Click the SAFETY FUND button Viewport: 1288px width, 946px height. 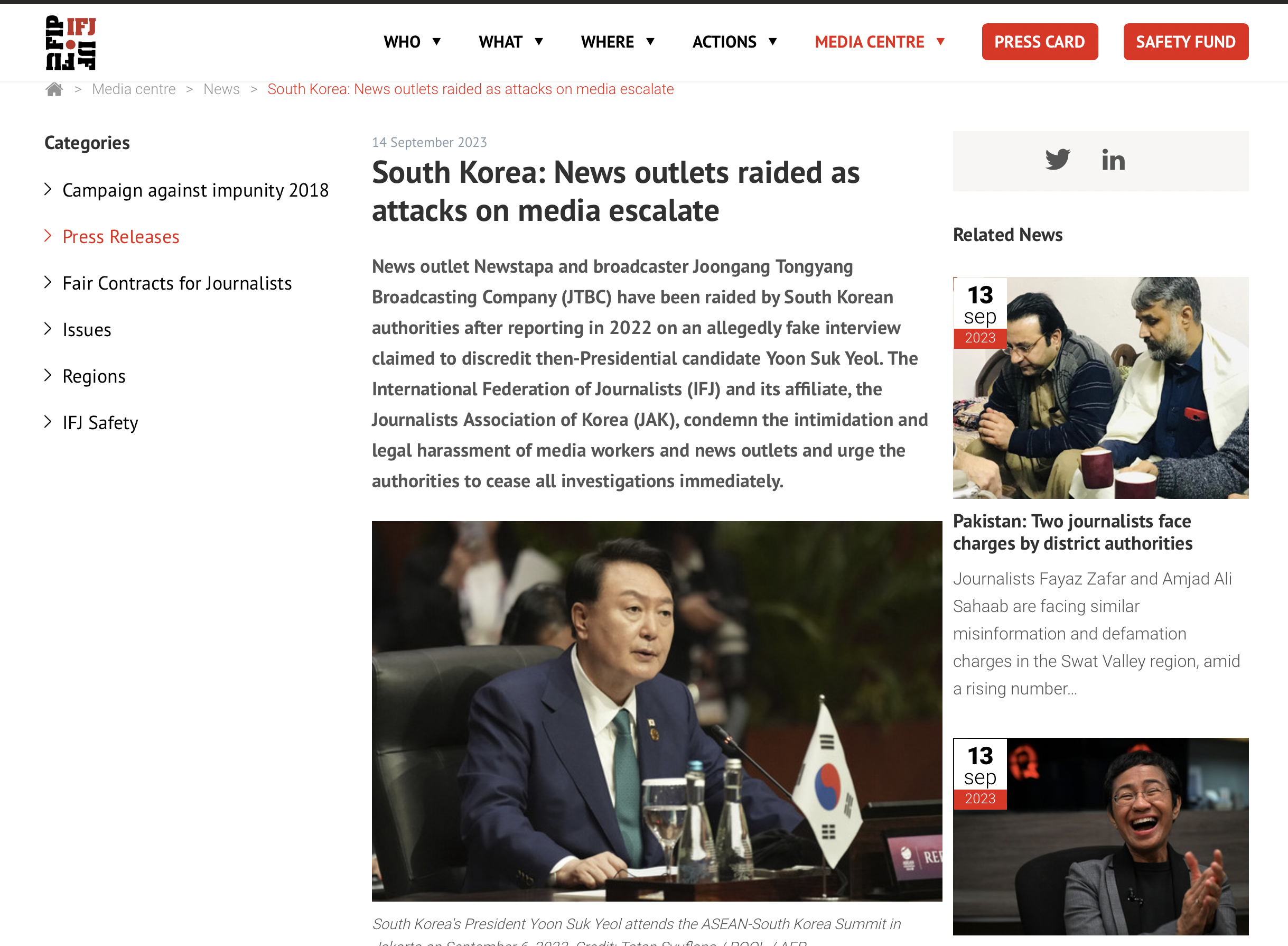1186,42
